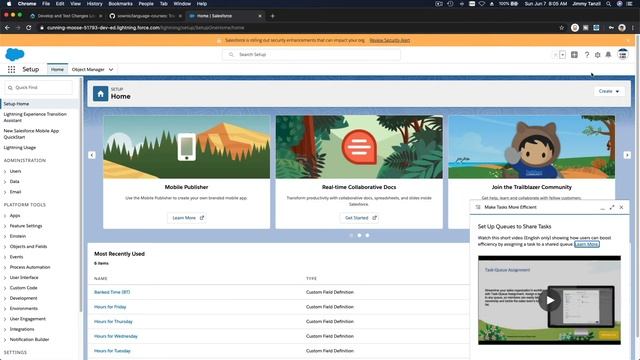Play the Task Queue Assignment video
Viewport: 640px width, 360px height.
pos(549,300)
